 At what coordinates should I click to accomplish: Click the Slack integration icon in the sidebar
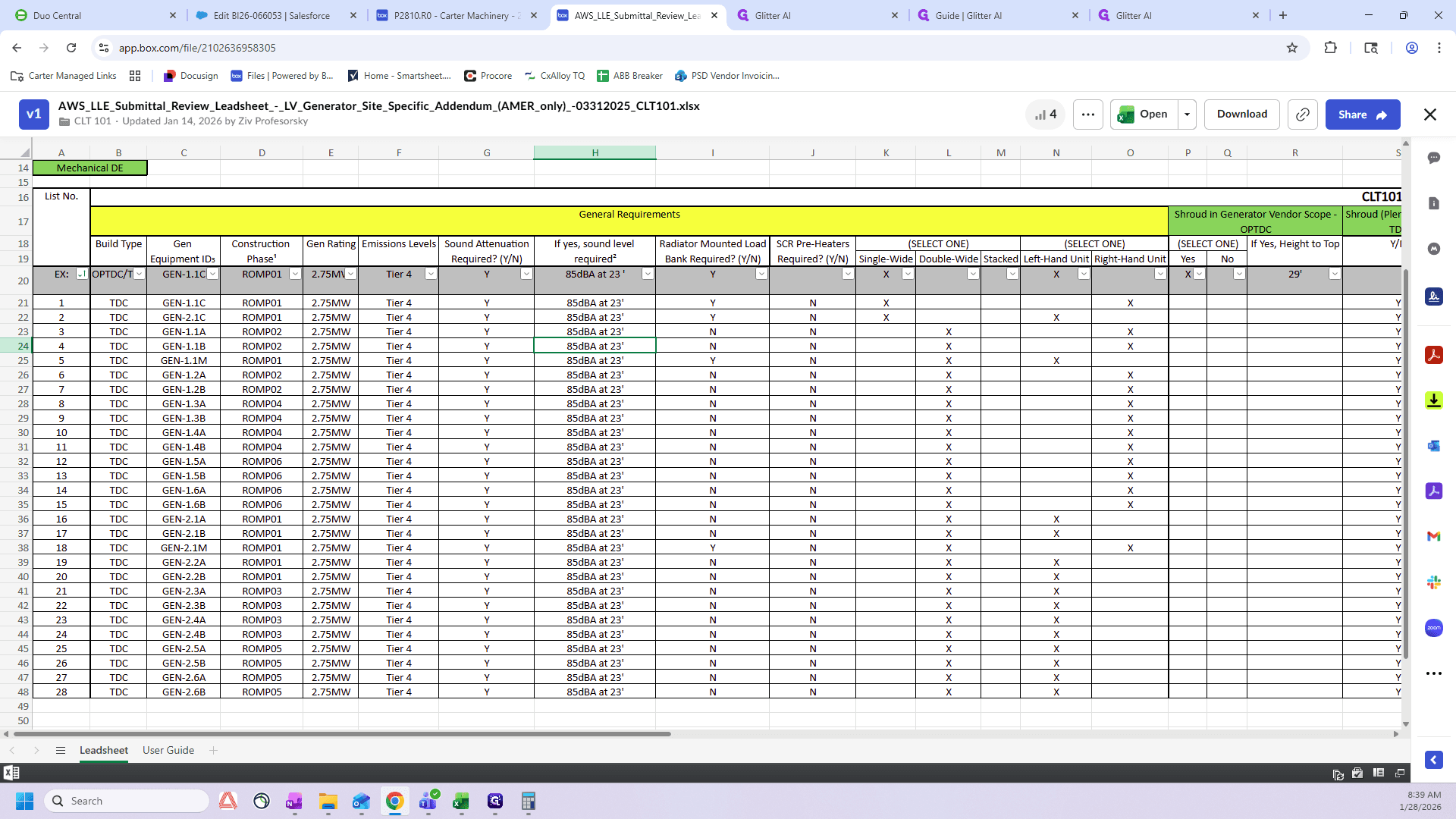[1433, 582]
